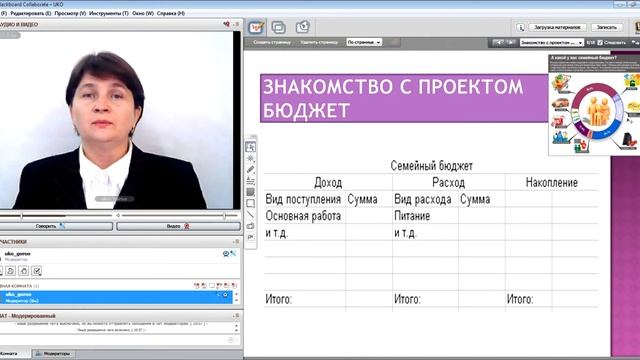640x360 pixels.
Task: Click the Семейный бюджет table title
Action: tap(431, 166)
